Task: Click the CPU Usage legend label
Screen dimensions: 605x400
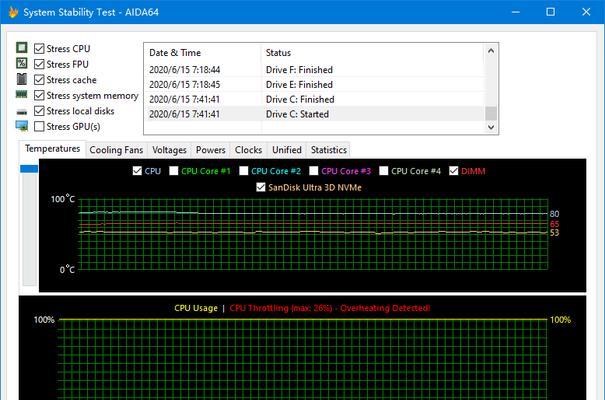Action: point(196,308)
